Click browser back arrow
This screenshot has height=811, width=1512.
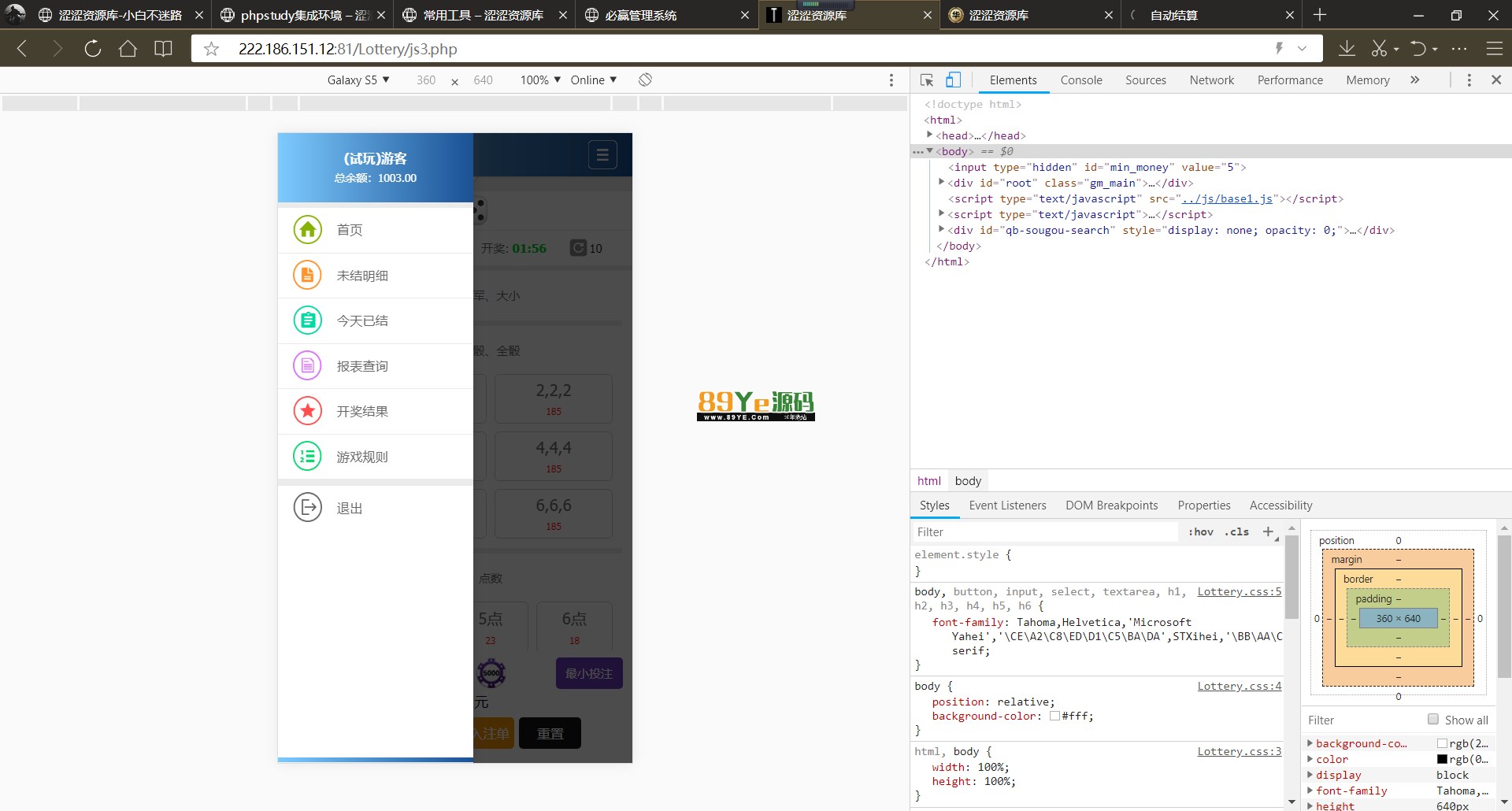click(22, 49)
